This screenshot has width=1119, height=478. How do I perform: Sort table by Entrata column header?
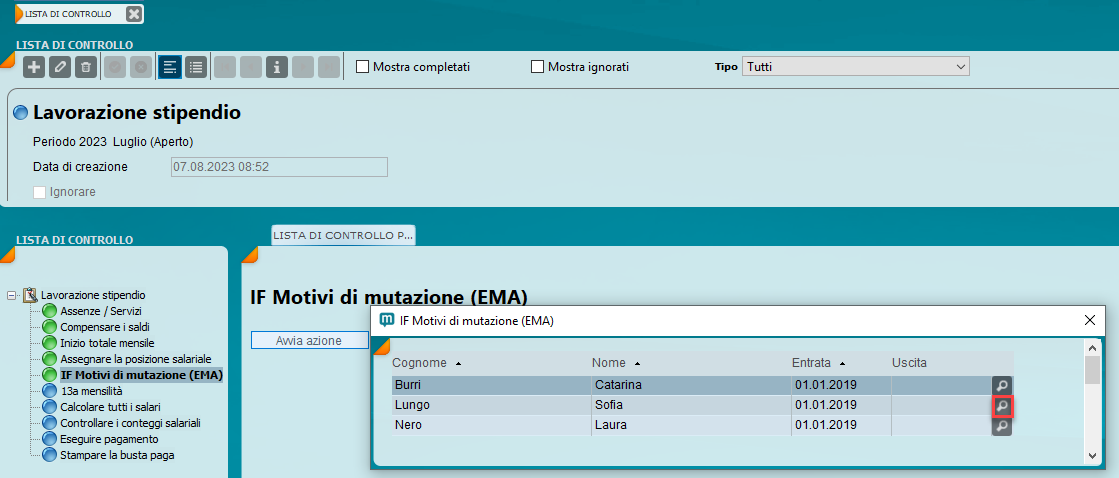click(x=817, y=362)
